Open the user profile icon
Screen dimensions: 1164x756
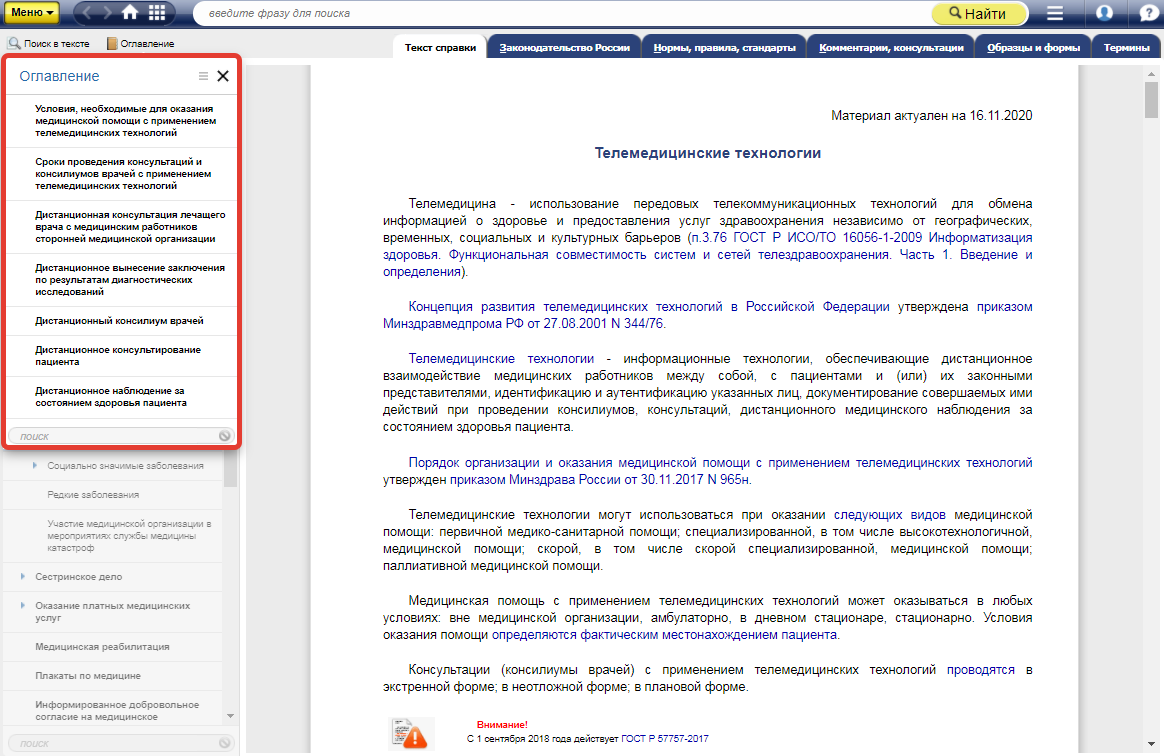point(1105,13)
